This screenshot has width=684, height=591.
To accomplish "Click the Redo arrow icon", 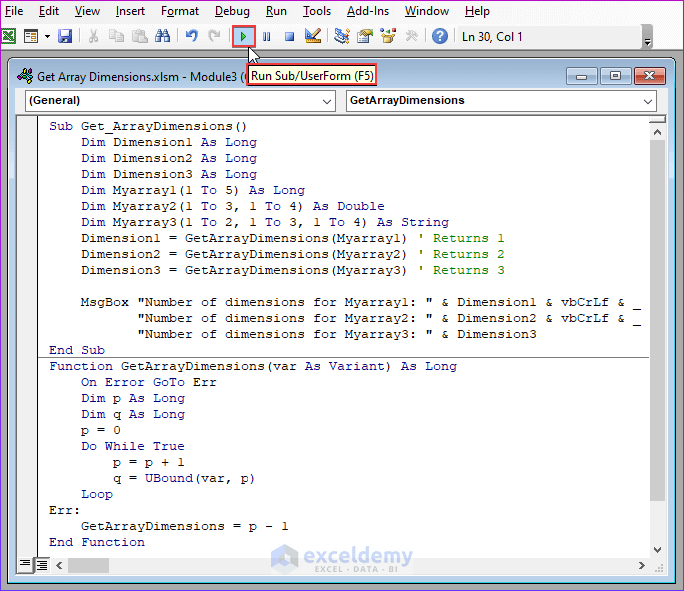I will tap(214, 36).
